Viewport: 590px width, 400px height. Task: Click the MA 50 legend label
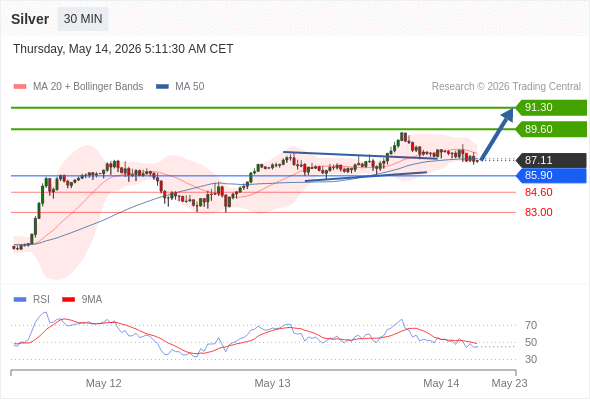tap(190, 87)
